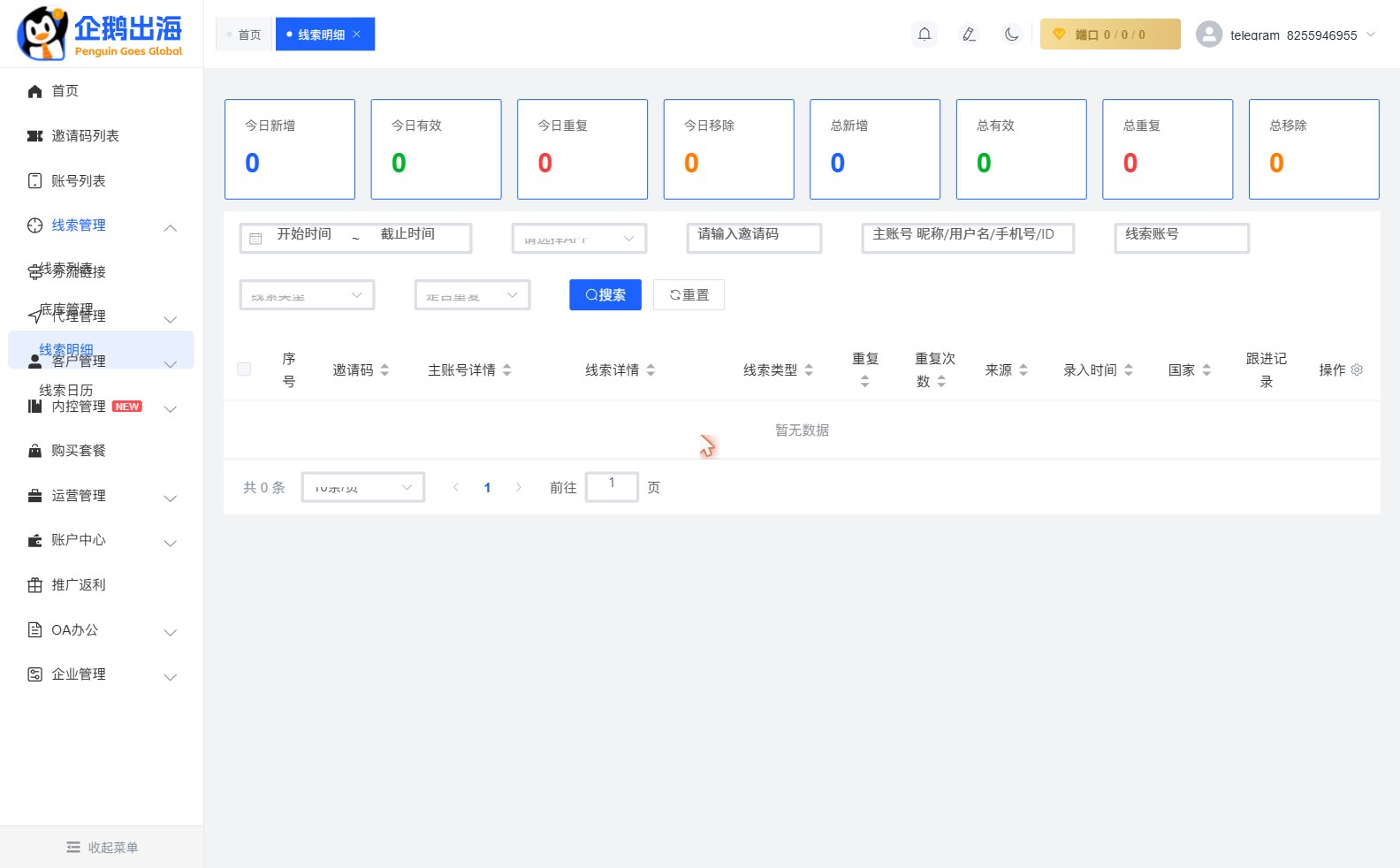Click the diamond port quota badge
Viewport: 1400px width, 868px height.
(1110, 34)
